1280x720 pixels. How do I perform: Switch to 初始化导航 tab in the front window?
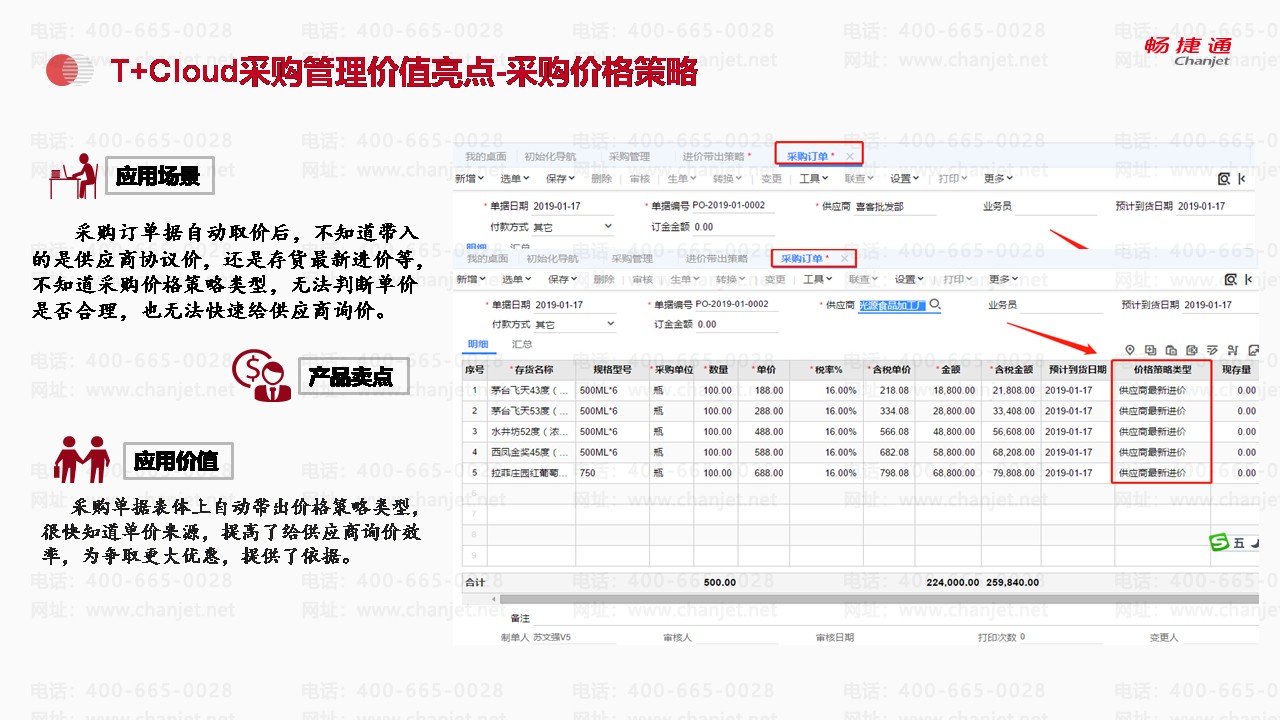point(552,259)
